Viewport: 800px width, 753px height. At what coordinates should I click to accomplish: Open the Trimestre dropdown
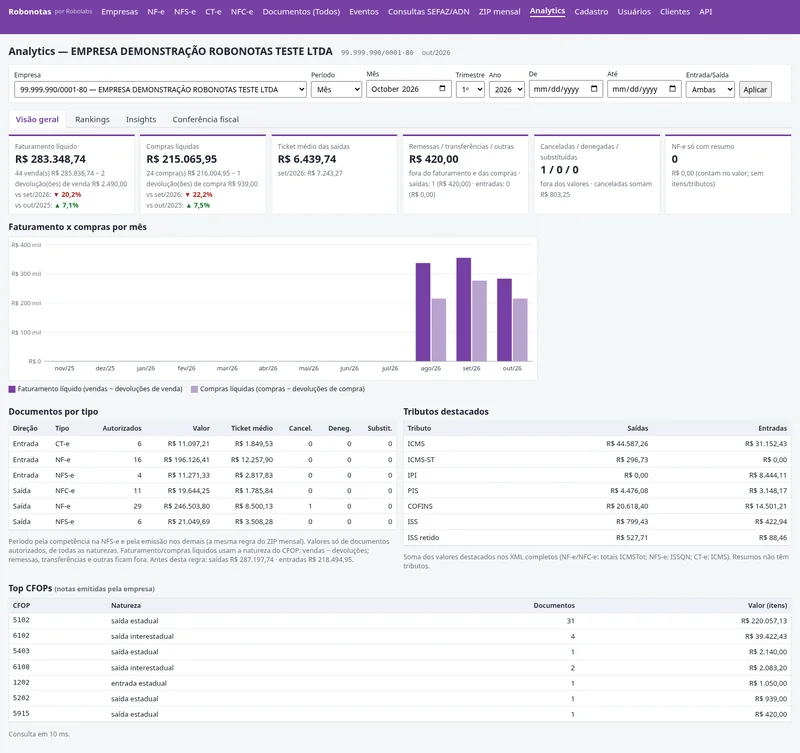[x=470, y=89]
